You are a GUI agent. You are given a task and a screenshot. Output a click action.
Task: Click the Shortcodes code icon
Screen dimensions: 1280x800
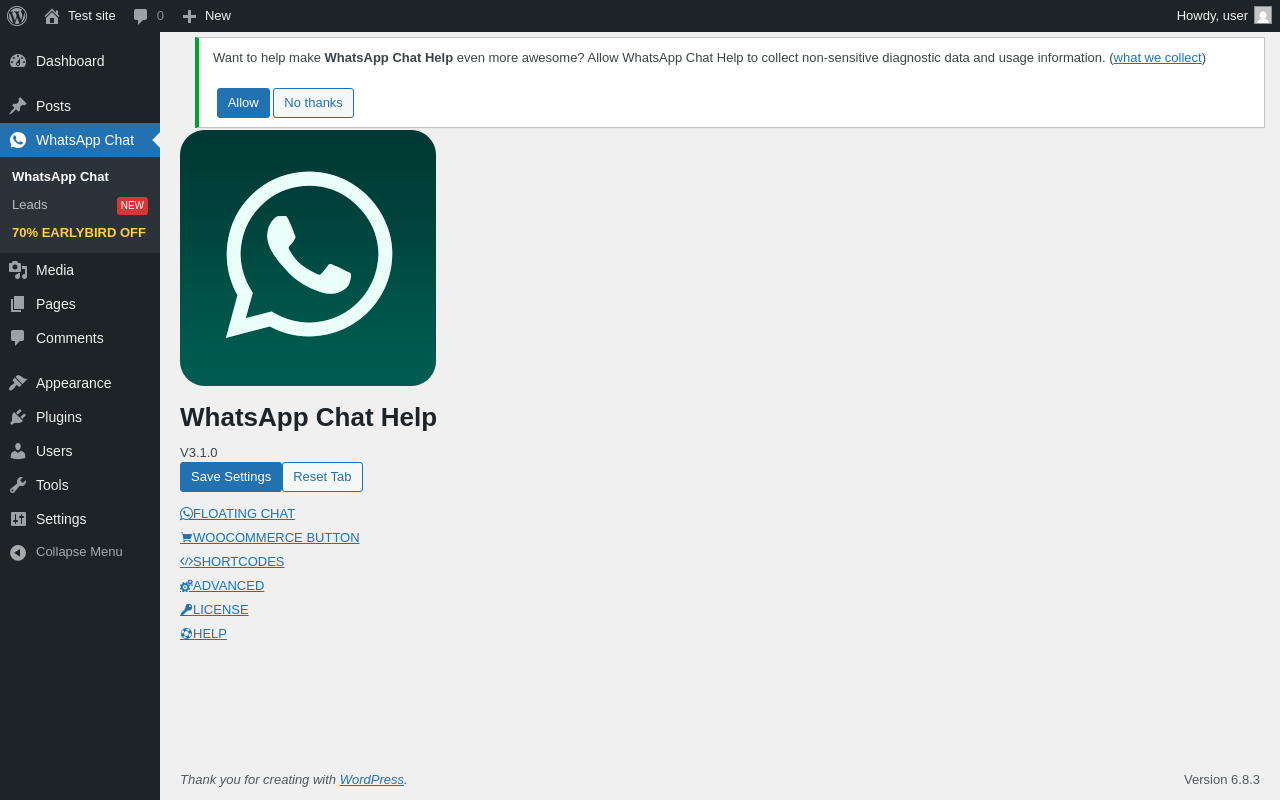point(186,562)
